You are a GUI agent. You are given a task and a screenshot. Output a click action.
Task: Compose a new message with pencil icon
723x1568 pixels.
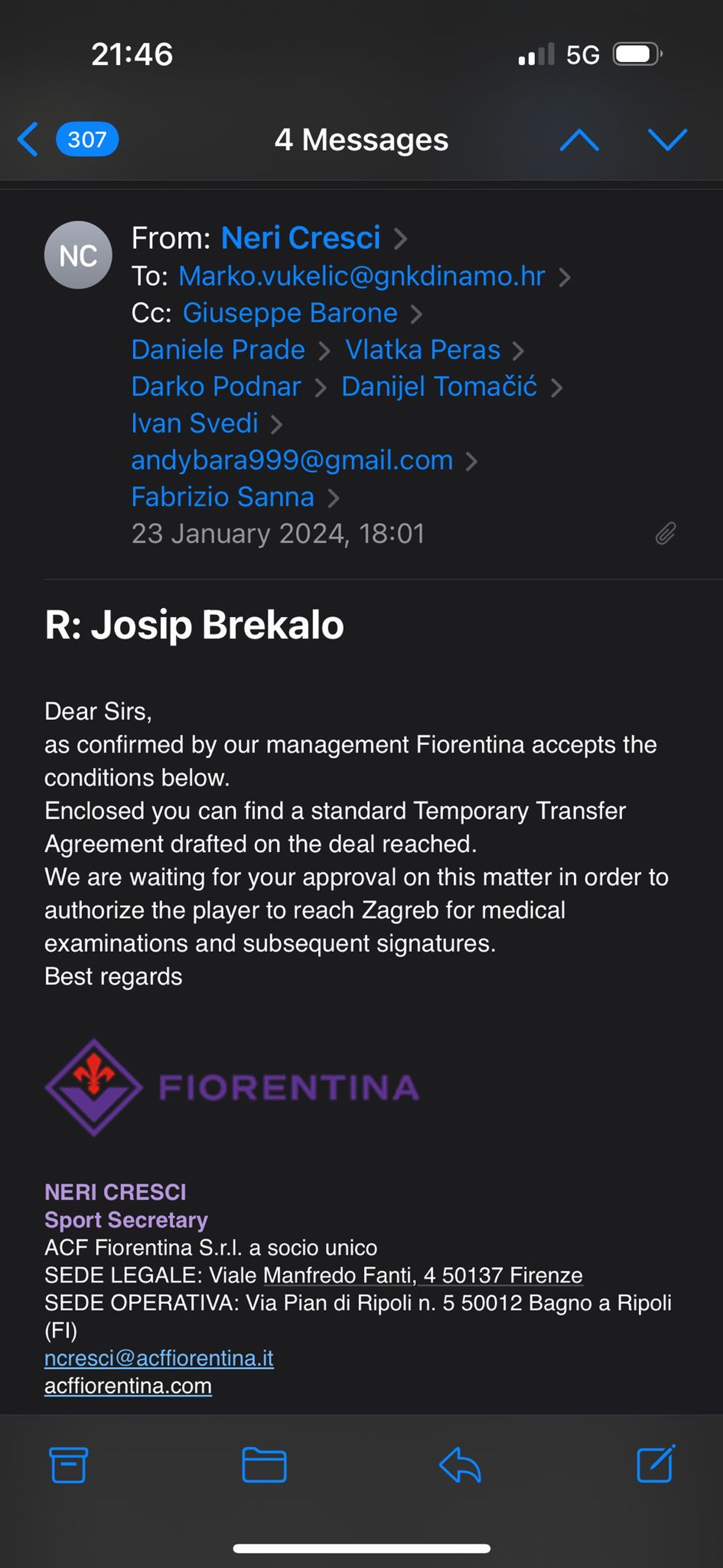point(656,1463)
